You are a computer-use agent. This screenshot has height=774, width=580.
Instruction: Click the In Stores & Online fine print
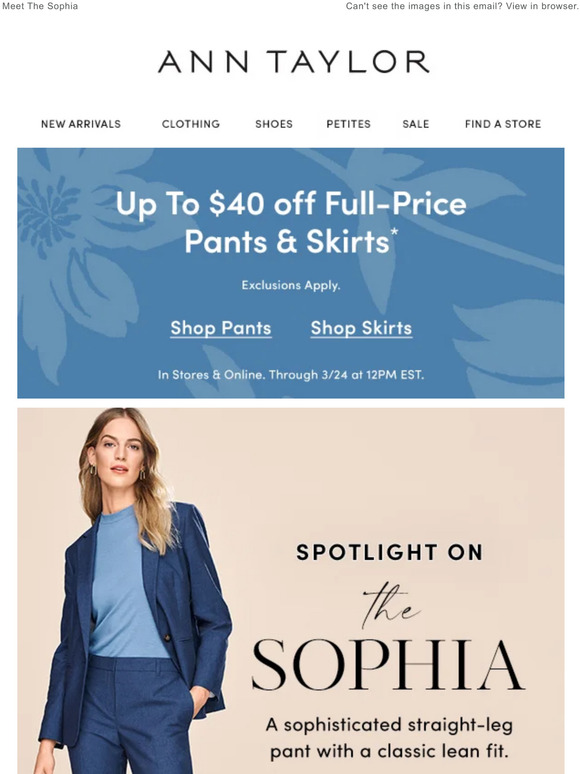tap(291, 375)
